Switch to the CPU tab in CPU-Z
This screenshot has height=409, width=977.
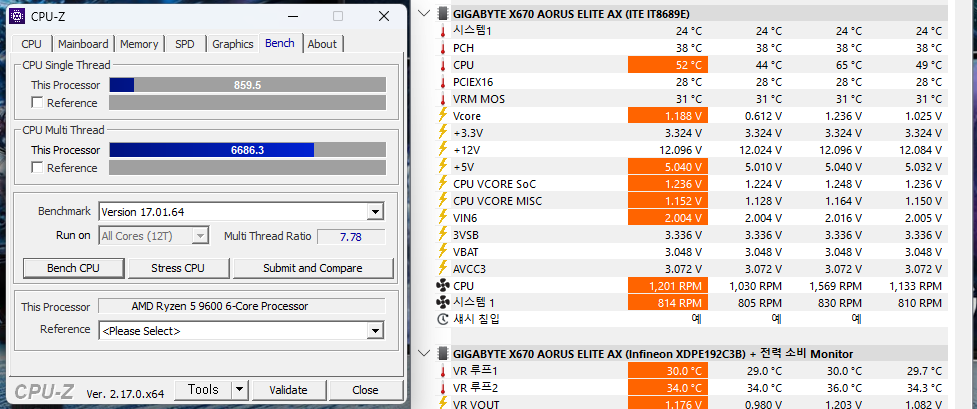pyautogui.click(x=32, y=44)
